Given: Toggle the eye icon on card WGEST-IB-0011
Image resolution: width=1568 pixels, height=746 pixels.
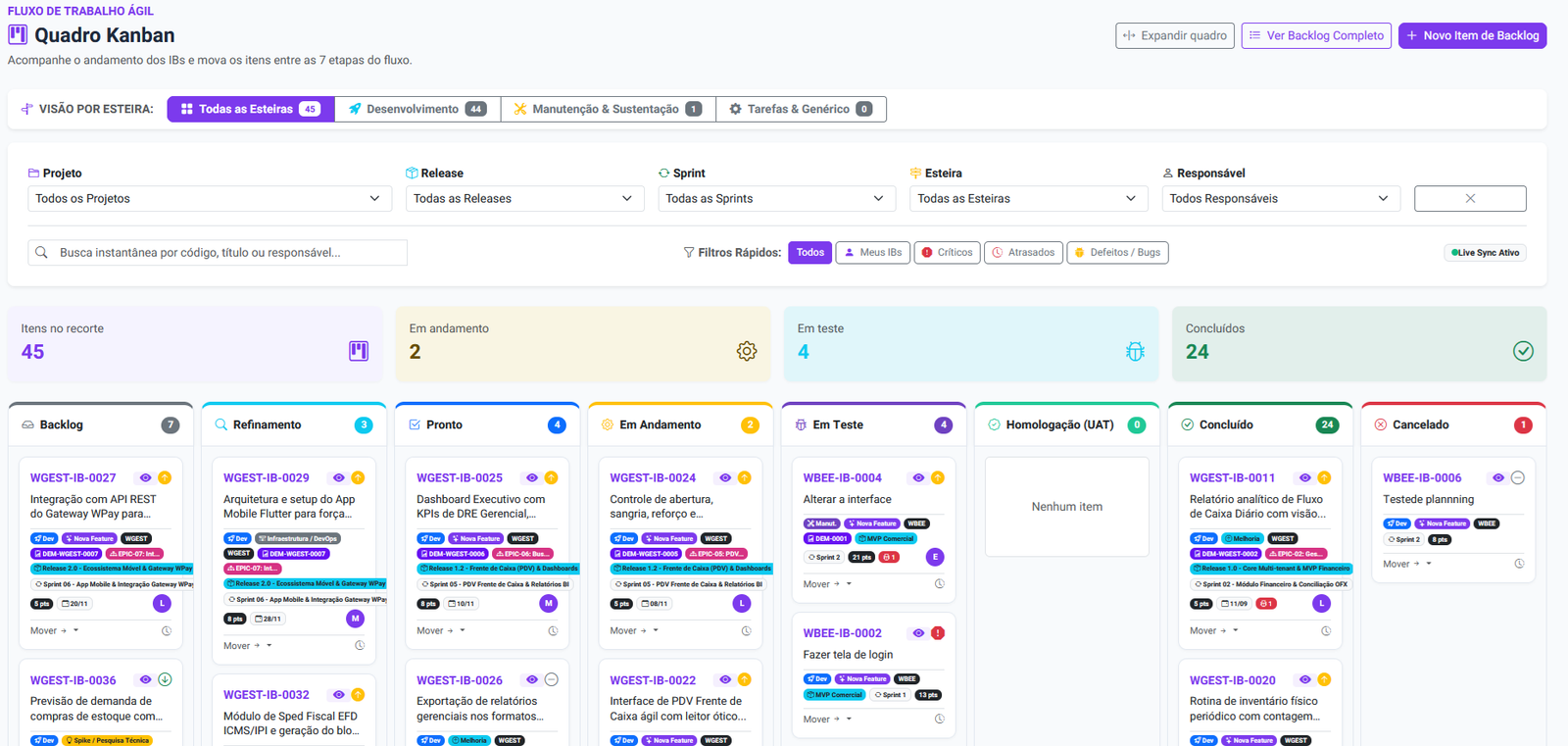Looking at the screenshot, I should [x=1304, y=477].
